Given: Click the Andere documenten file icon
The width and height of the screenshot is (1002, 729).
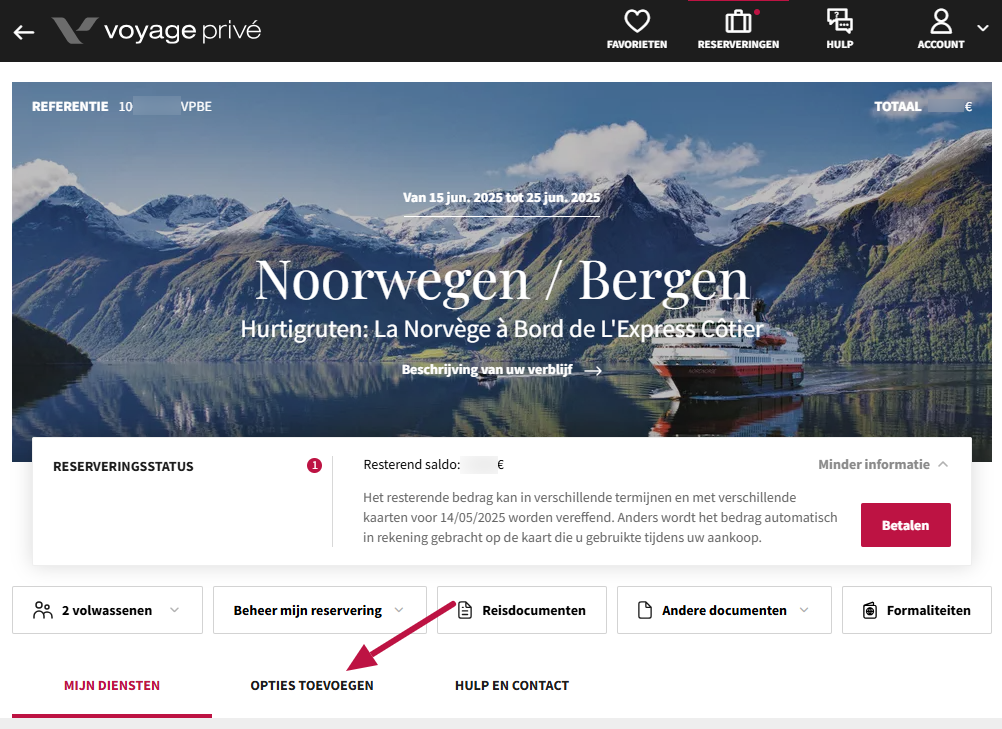Looking at the screenshot, I should pos(645,610).
